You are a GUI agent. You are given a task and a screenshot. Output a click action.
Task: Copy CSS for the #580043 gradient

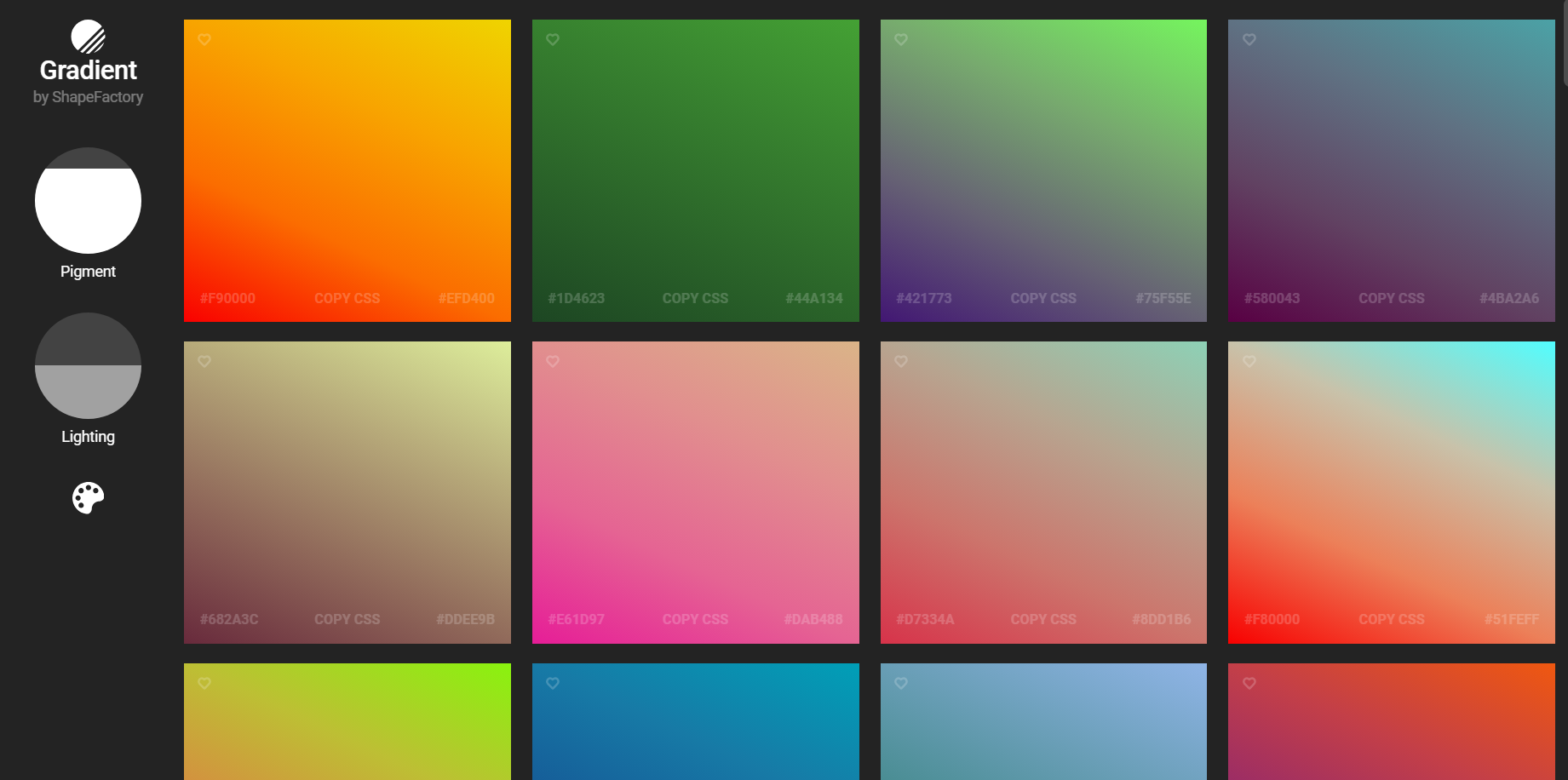click(1392, 298)
